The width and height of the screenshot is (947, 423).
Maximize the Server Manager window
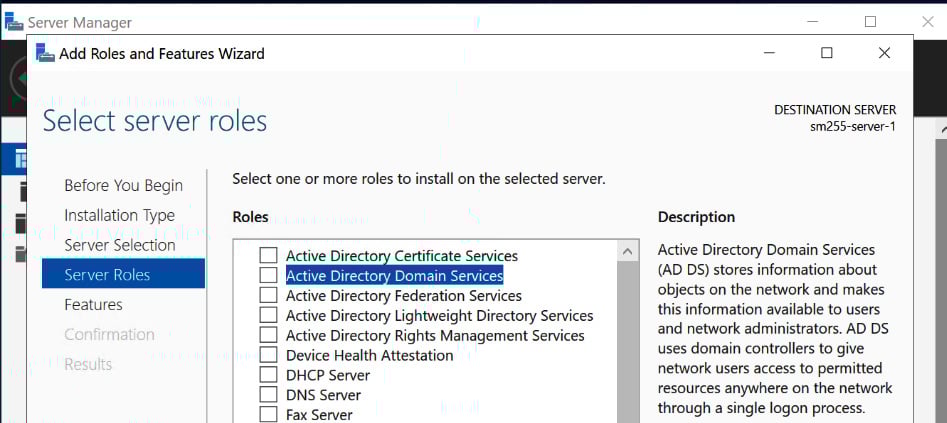click(870, 22)
